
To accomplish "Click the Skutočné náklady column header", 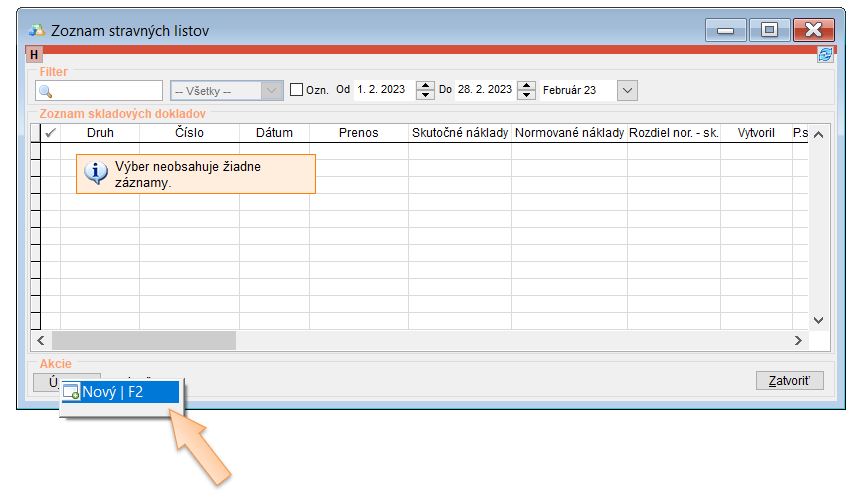I will pos(460,133).
